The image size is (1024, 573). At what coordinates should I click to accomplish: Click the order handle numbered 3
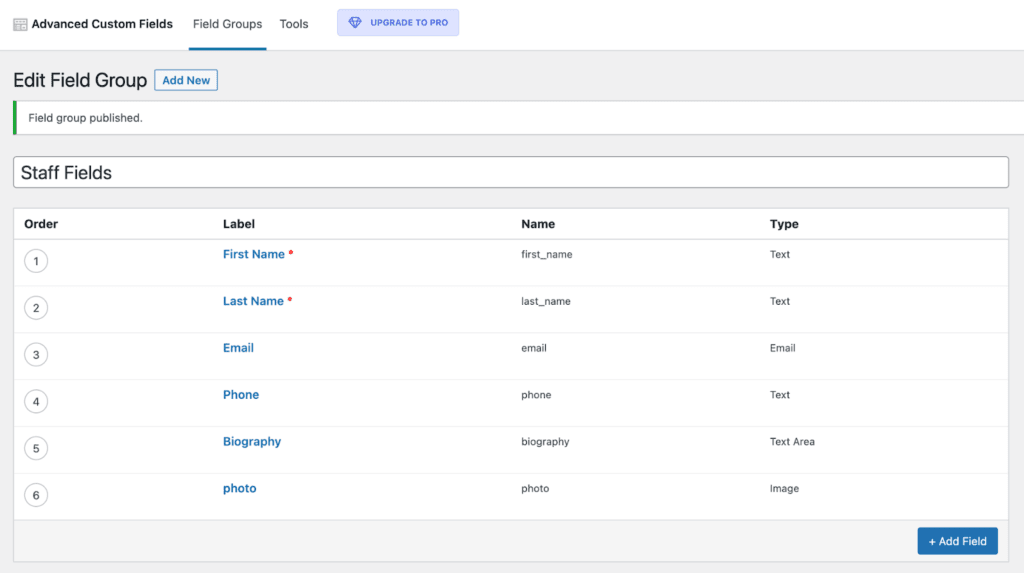click(36, 355)
